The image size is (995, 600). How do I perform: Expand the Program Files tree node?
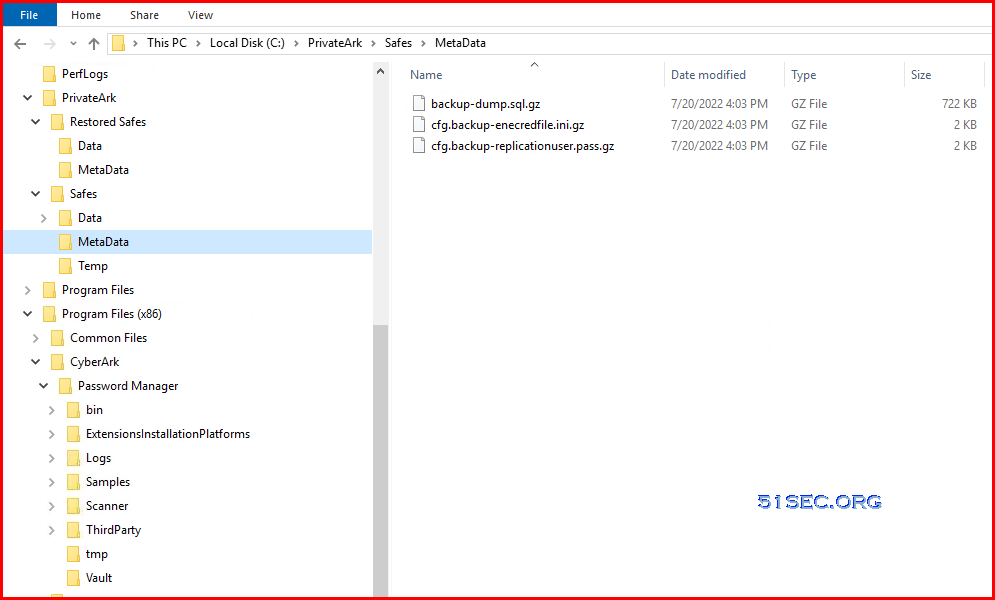pyautogui.click(x=28, y=290)
